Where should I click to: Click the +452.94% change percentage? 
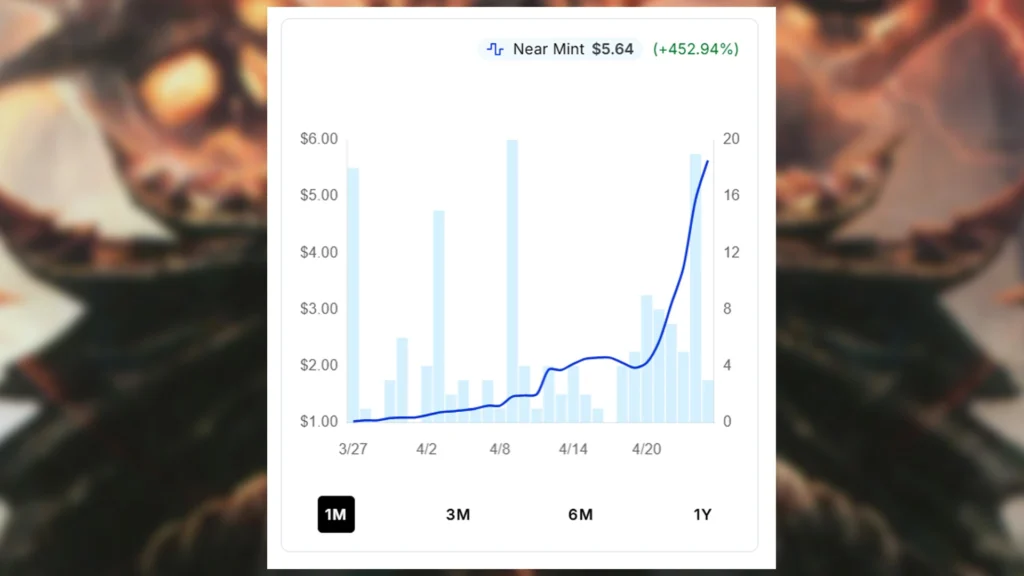pyautogui.click(x=696, y=49)
